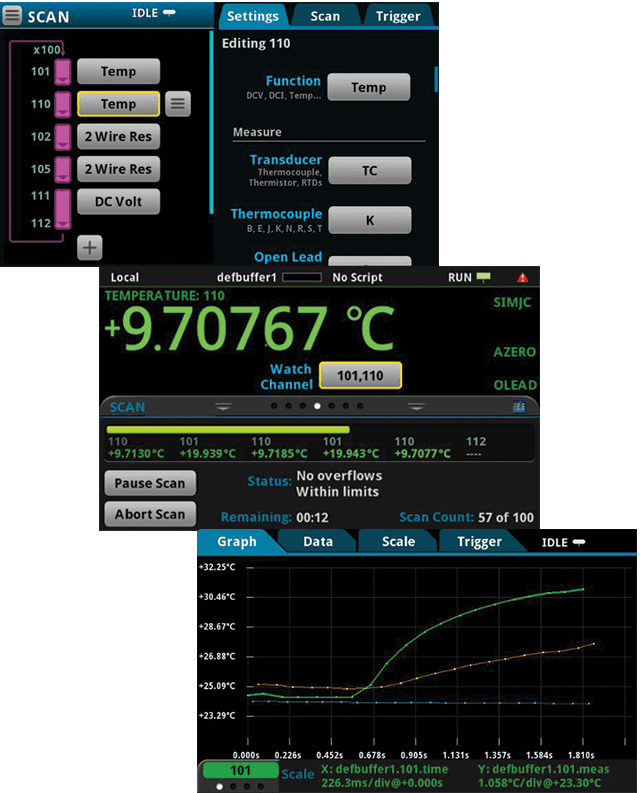Click the IDLE indicator in graph header
This screenshot has width=640, height=793.
tap(564, 542)
